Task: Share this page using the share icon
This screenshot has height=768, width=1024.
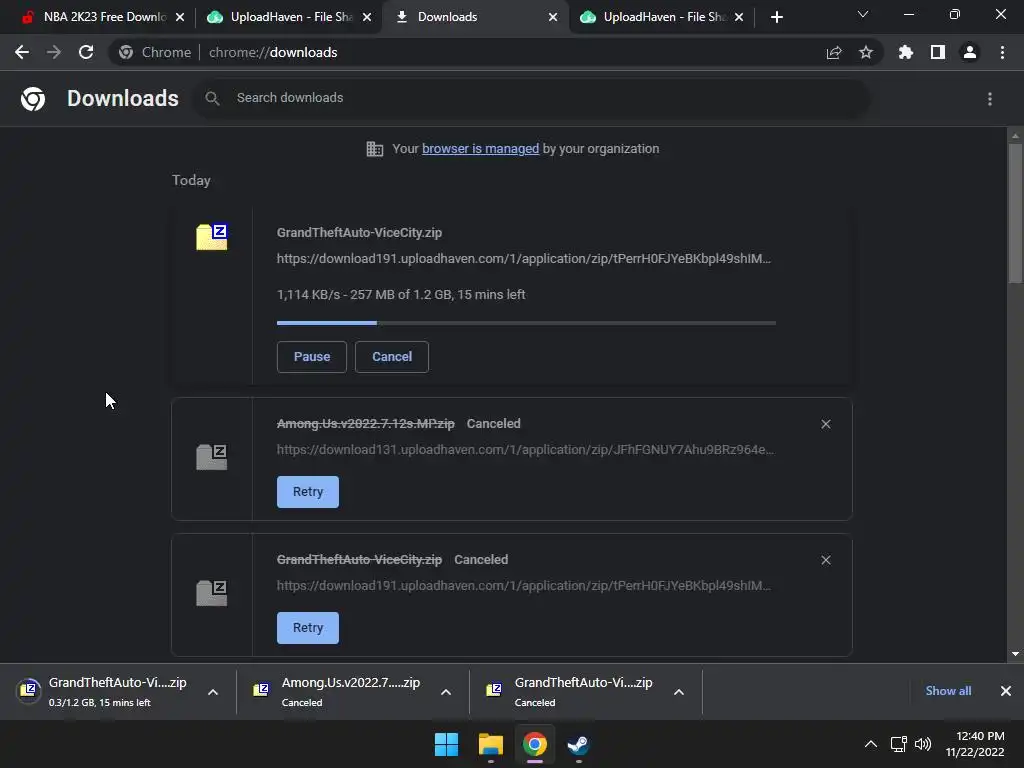Action: point(834,52)
